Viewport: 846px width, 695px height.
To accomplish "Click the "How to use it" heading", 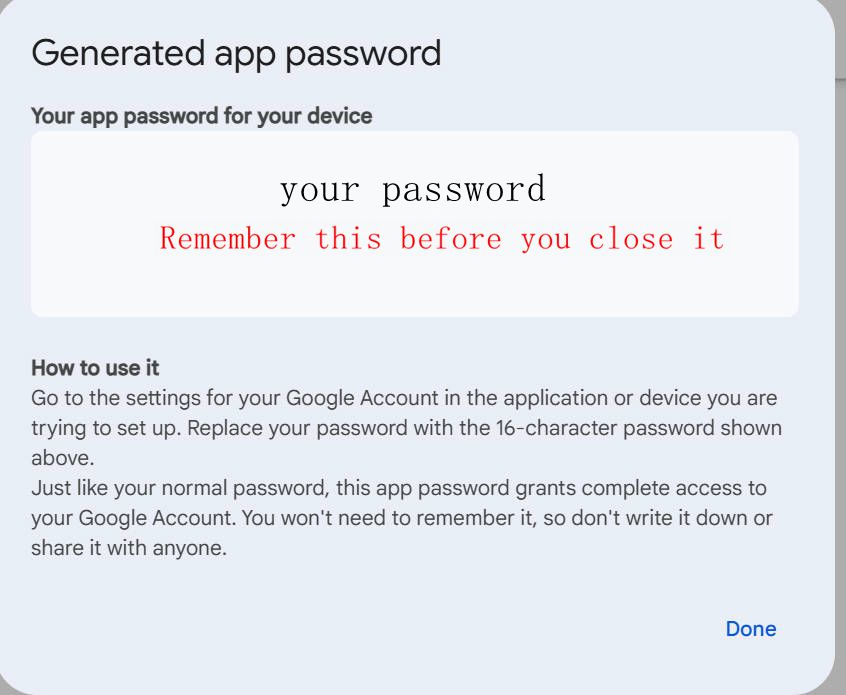I will (x=95, y=367).
